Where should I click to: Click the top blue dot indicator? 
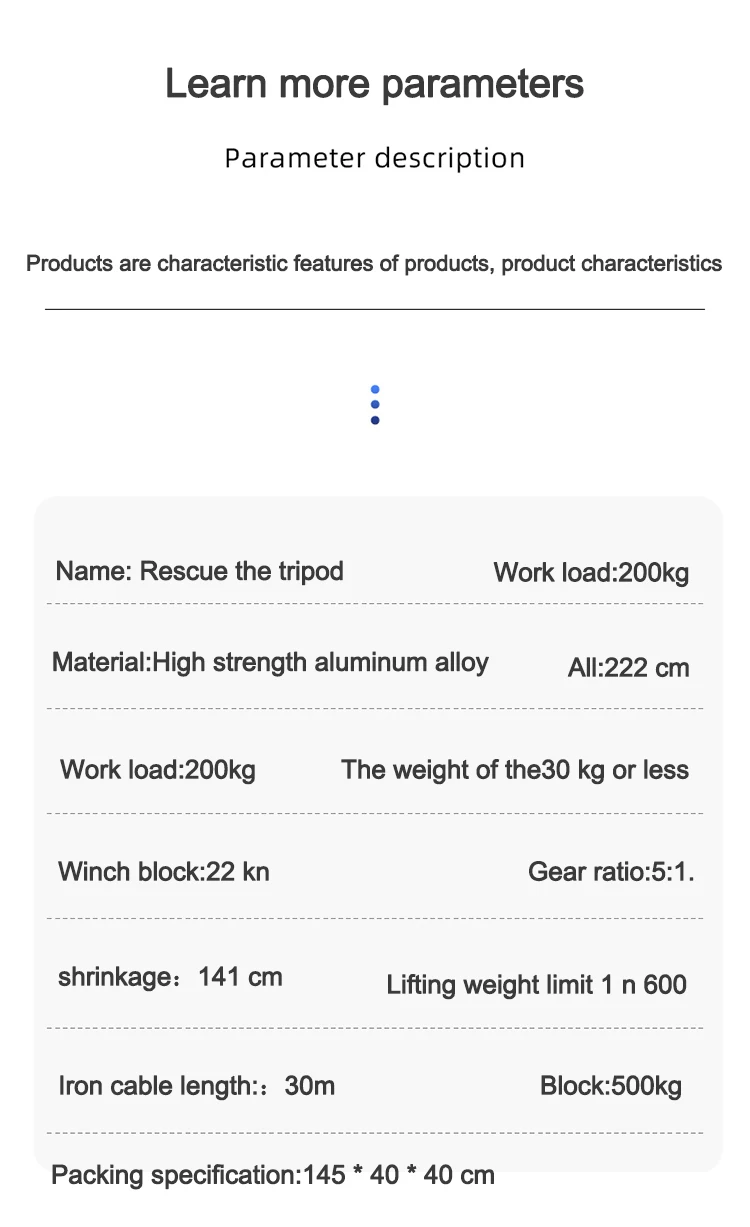tap(375, 390)
